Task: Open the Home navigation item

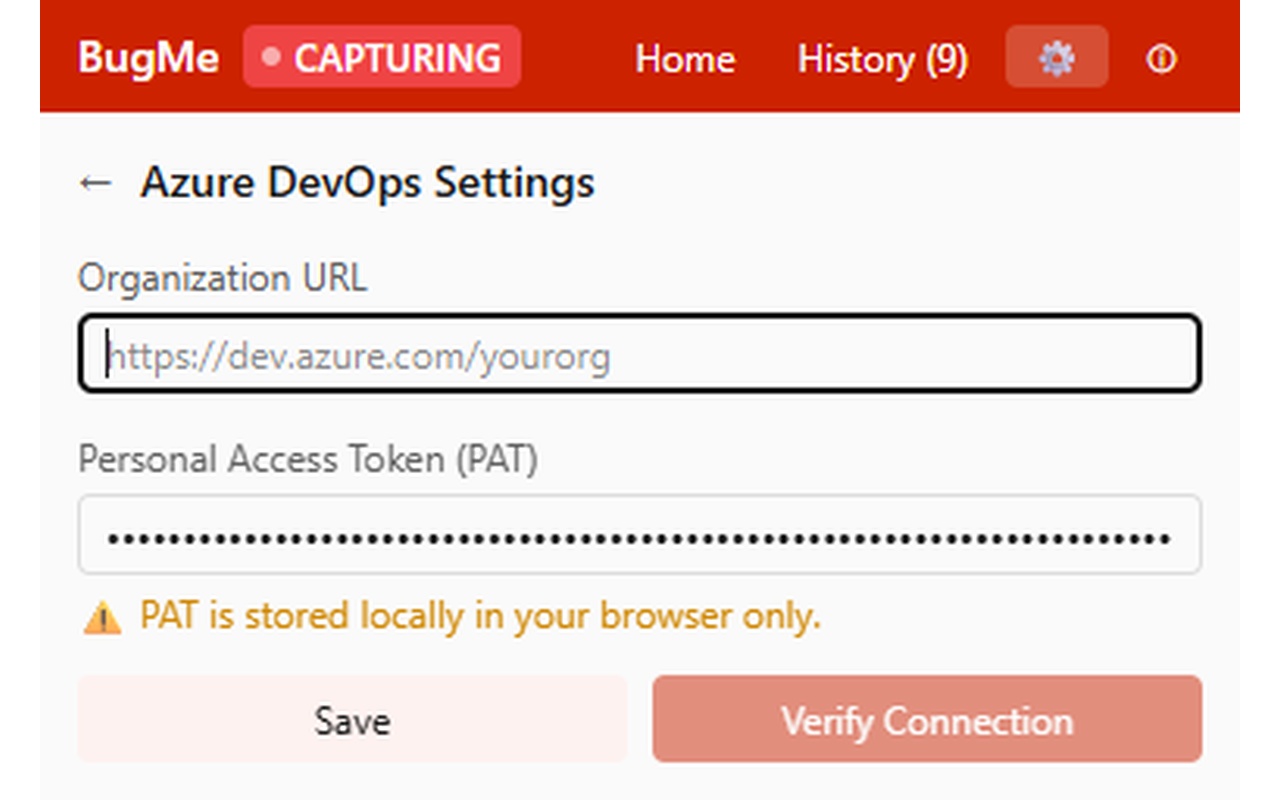Action: click(x=685, y=59)
